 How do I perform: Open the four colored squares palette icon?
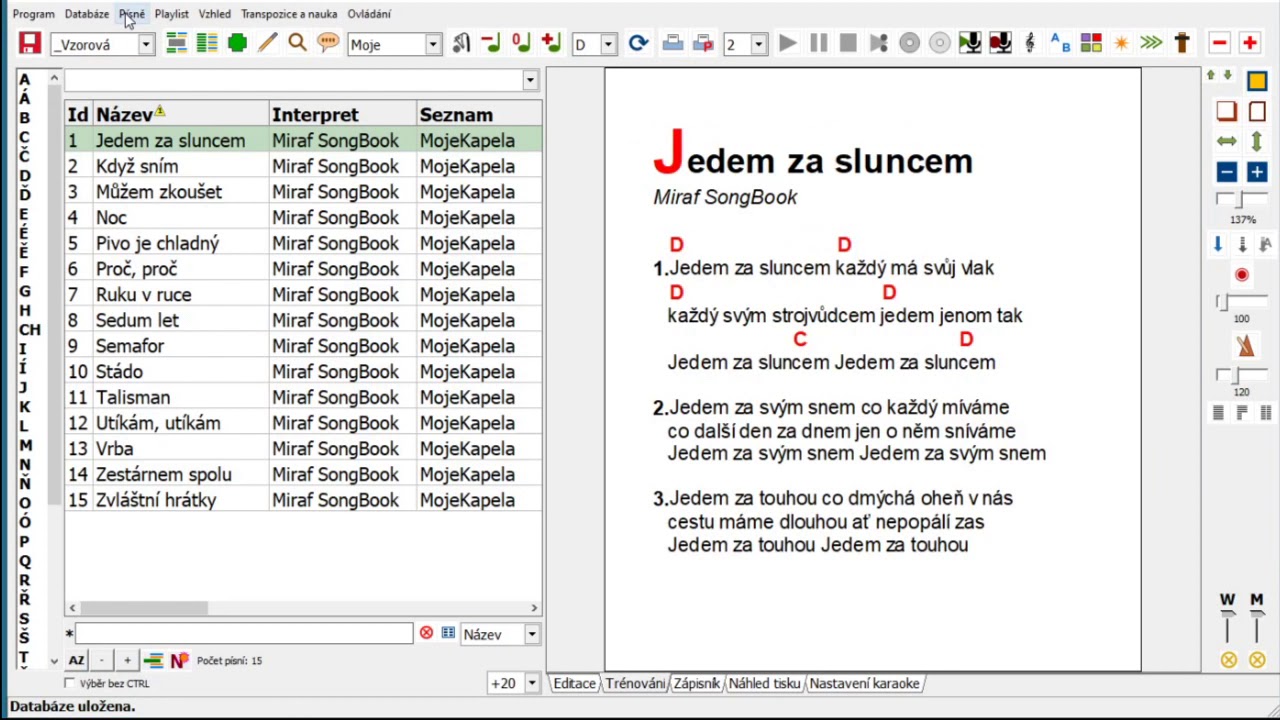pyautogui.click(x=1091, y=43)
